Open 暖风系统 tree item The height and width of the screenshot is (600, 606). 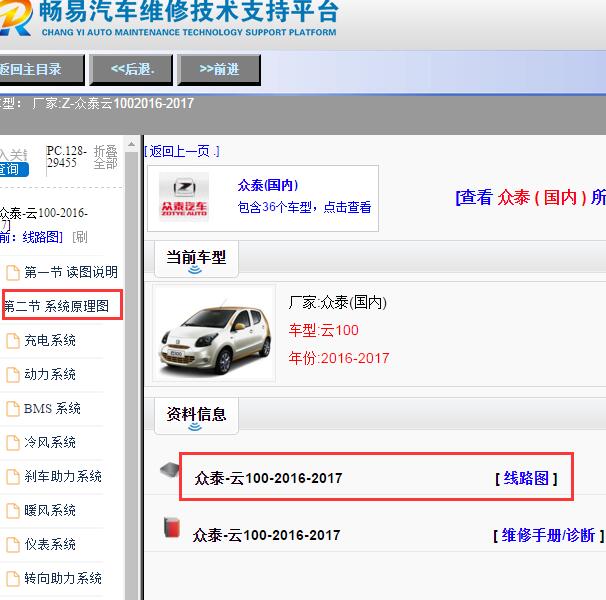[50, 510]
